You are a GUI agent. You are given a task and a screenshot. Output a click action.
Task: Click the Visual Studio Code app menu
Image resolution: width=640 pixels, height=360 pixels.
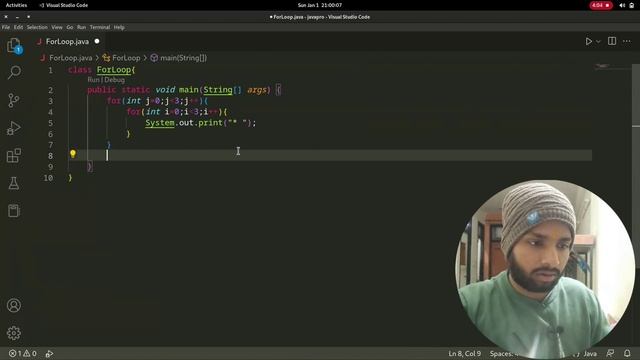coord(63,5)
